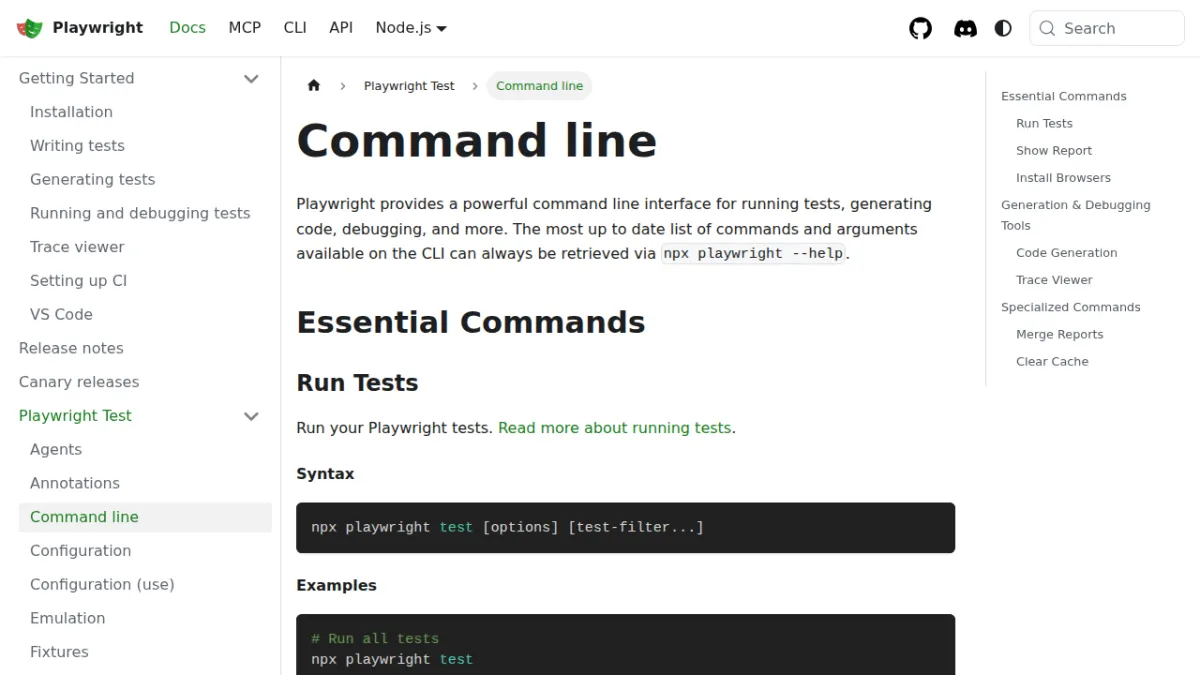Screen dimensions: 1200x675
Task: Collapse the Playwright Test section chevron
Action: point(251,416)
